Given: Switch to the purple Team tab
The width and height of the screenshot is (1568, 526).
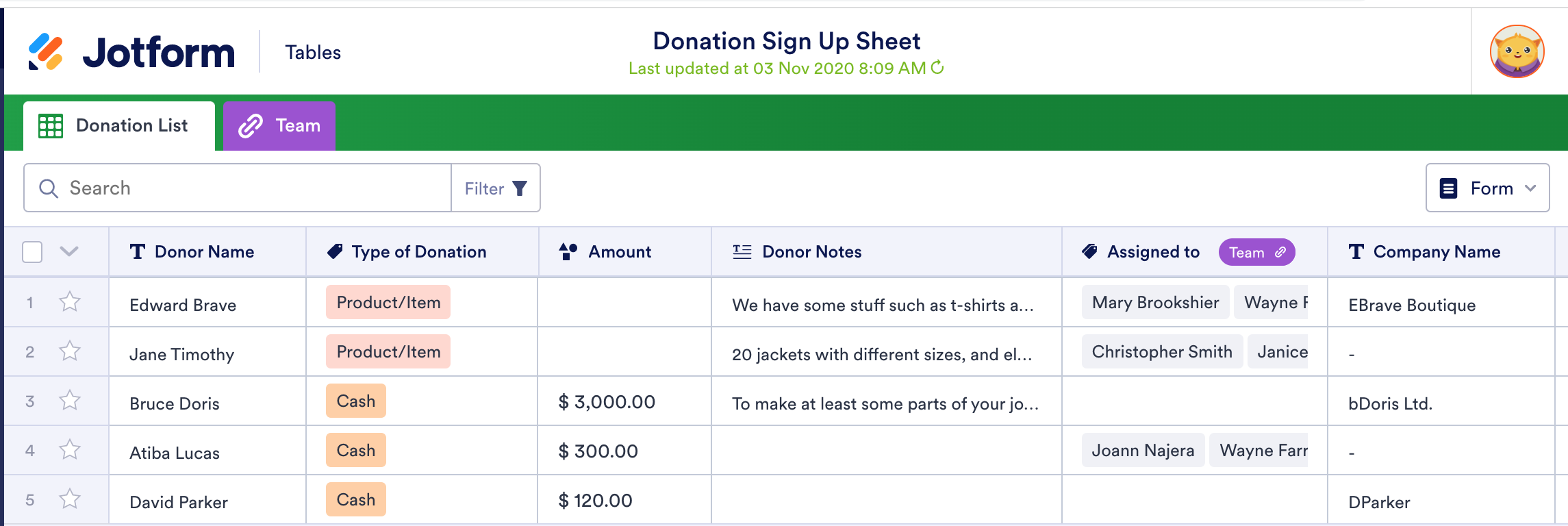Looking at the screenshot, I should point(279,126).
